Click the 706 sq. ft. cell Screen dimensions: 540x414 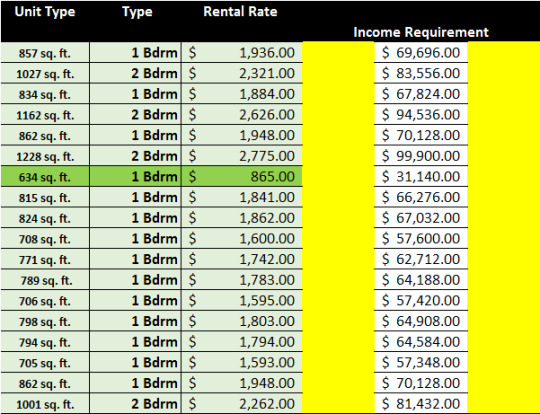45,301
